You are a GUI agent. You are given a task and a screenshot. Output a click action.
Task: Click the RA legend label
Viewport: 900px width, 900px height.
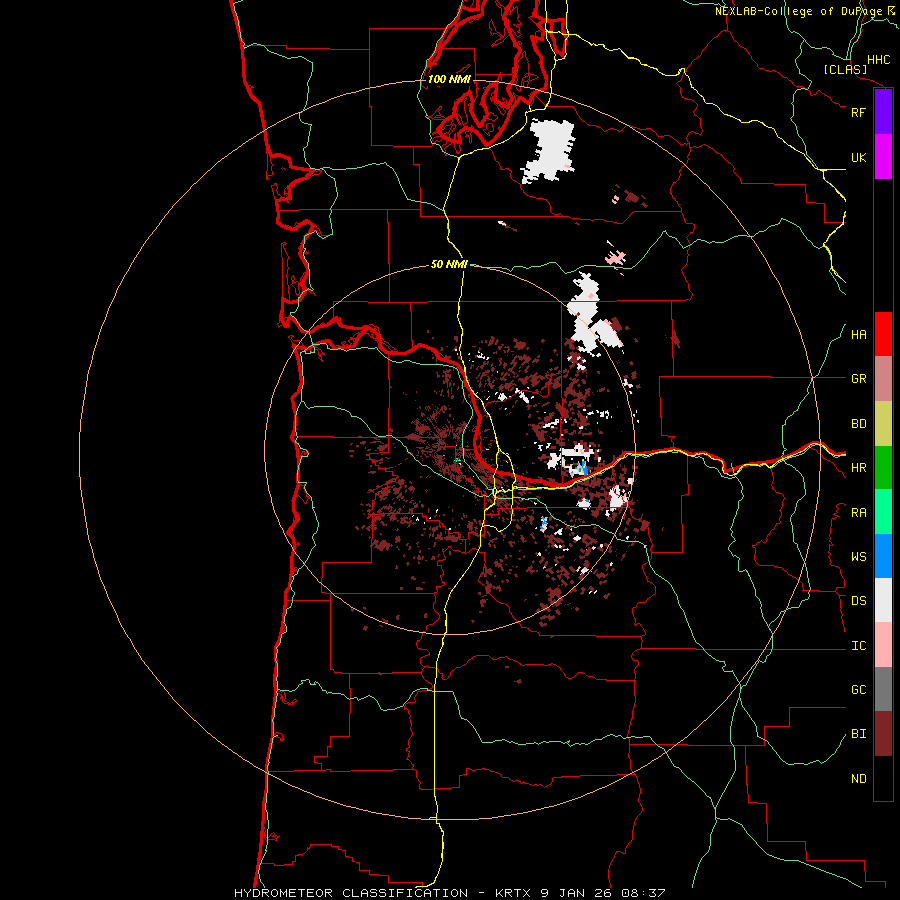click(x=858, y=513)
